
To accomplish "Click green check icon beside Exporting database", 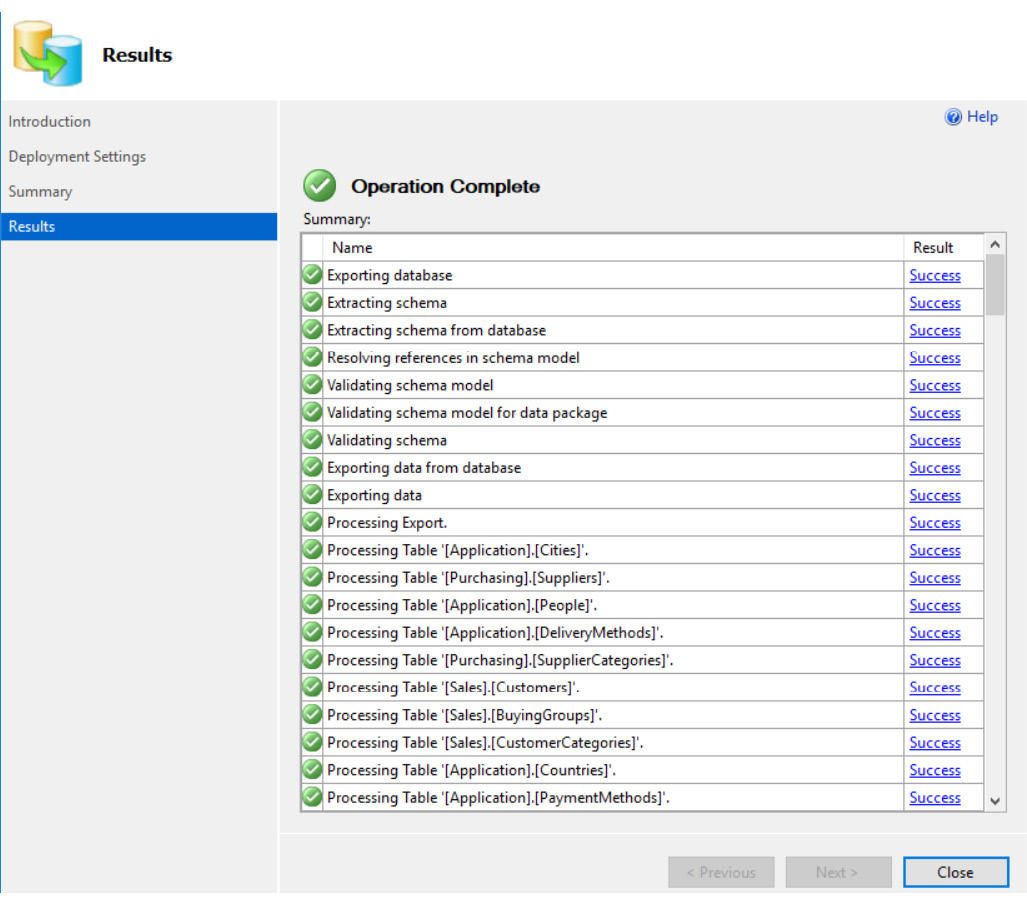I will [312, 275].
